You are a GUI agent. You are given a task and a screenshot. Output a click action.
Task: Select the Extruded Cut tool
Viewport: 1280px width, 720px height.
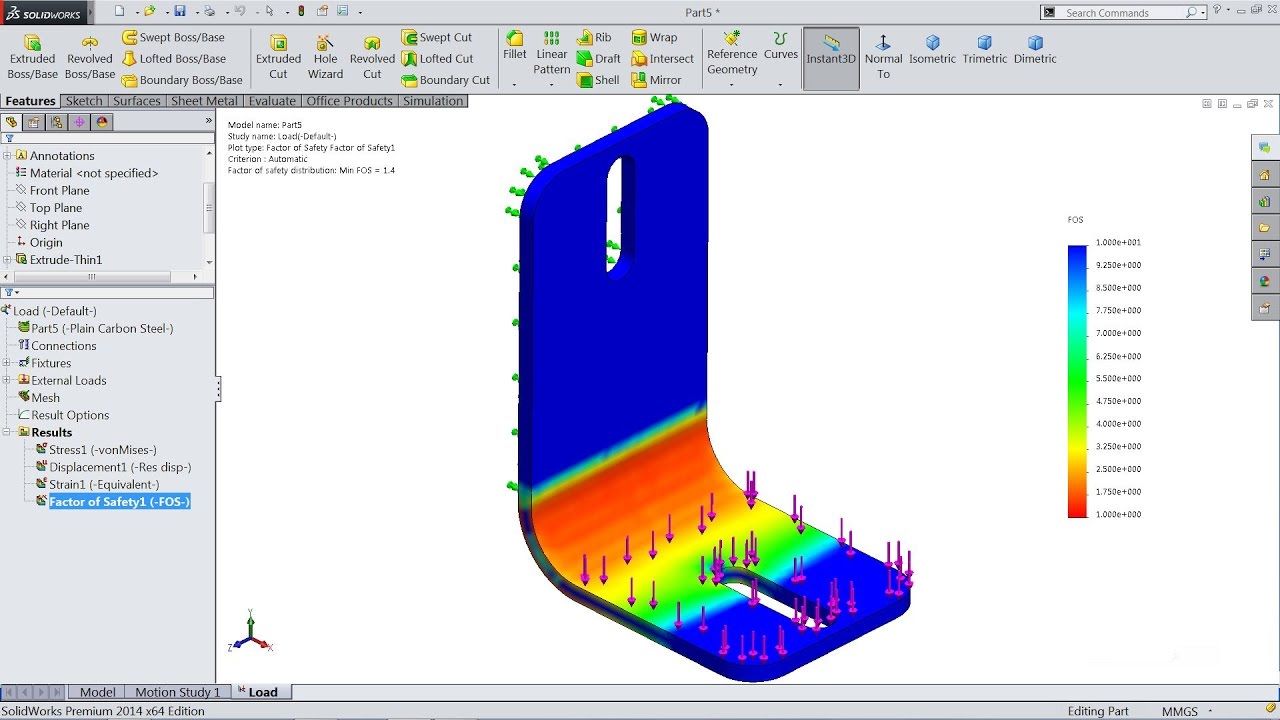point(278,57)
